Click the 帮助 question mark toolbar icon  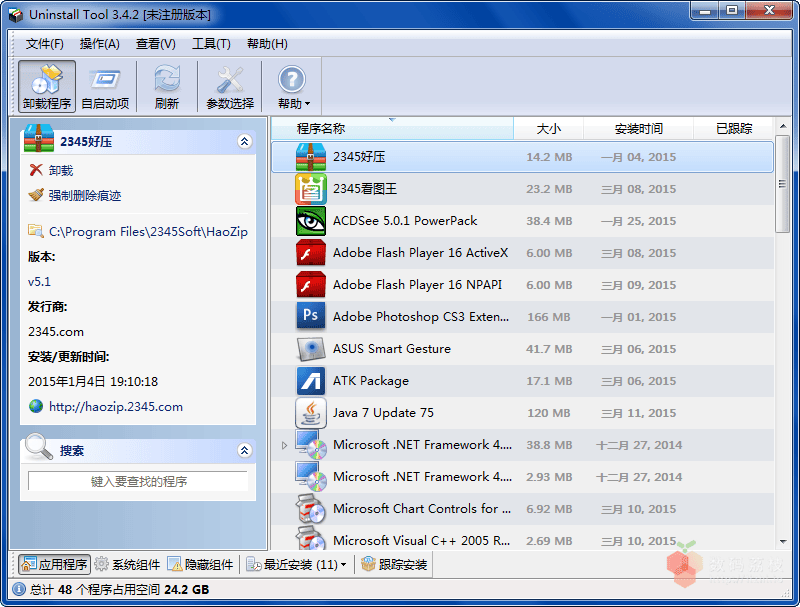click(291, 79)
